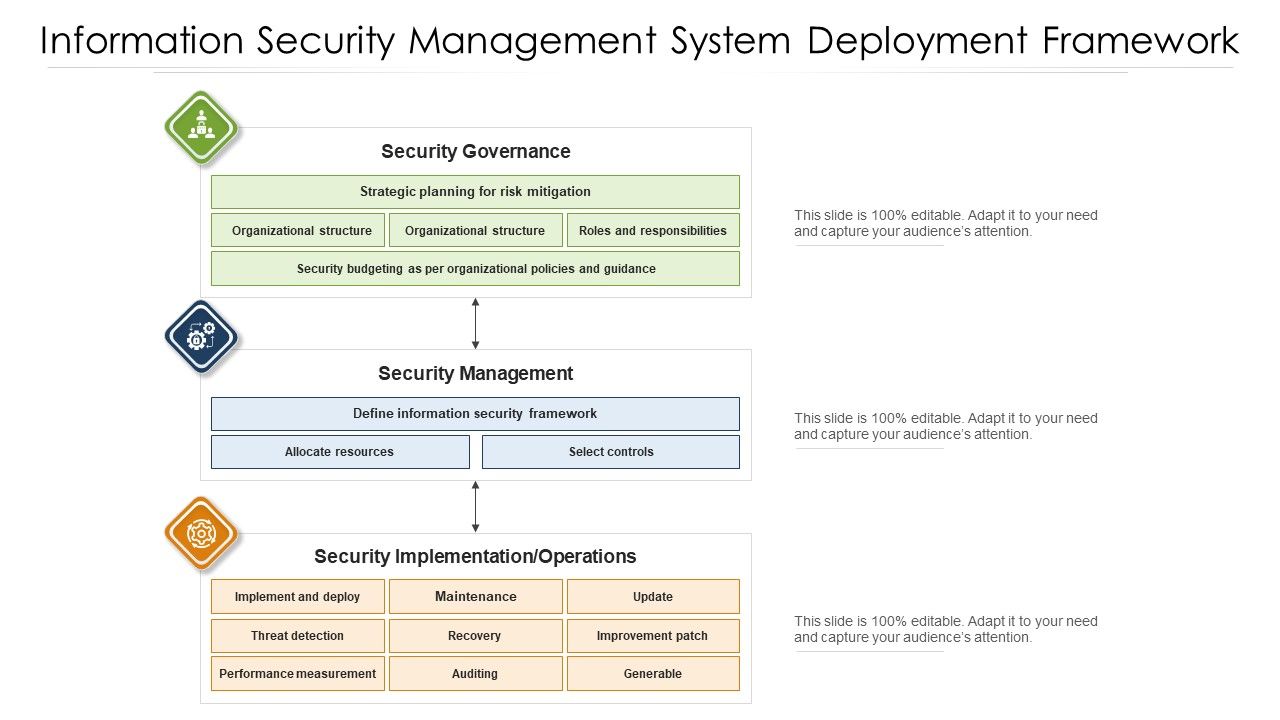1280x720 pixels.
Task: Click the Allocate resources box
Action: (x=340, y=451)
